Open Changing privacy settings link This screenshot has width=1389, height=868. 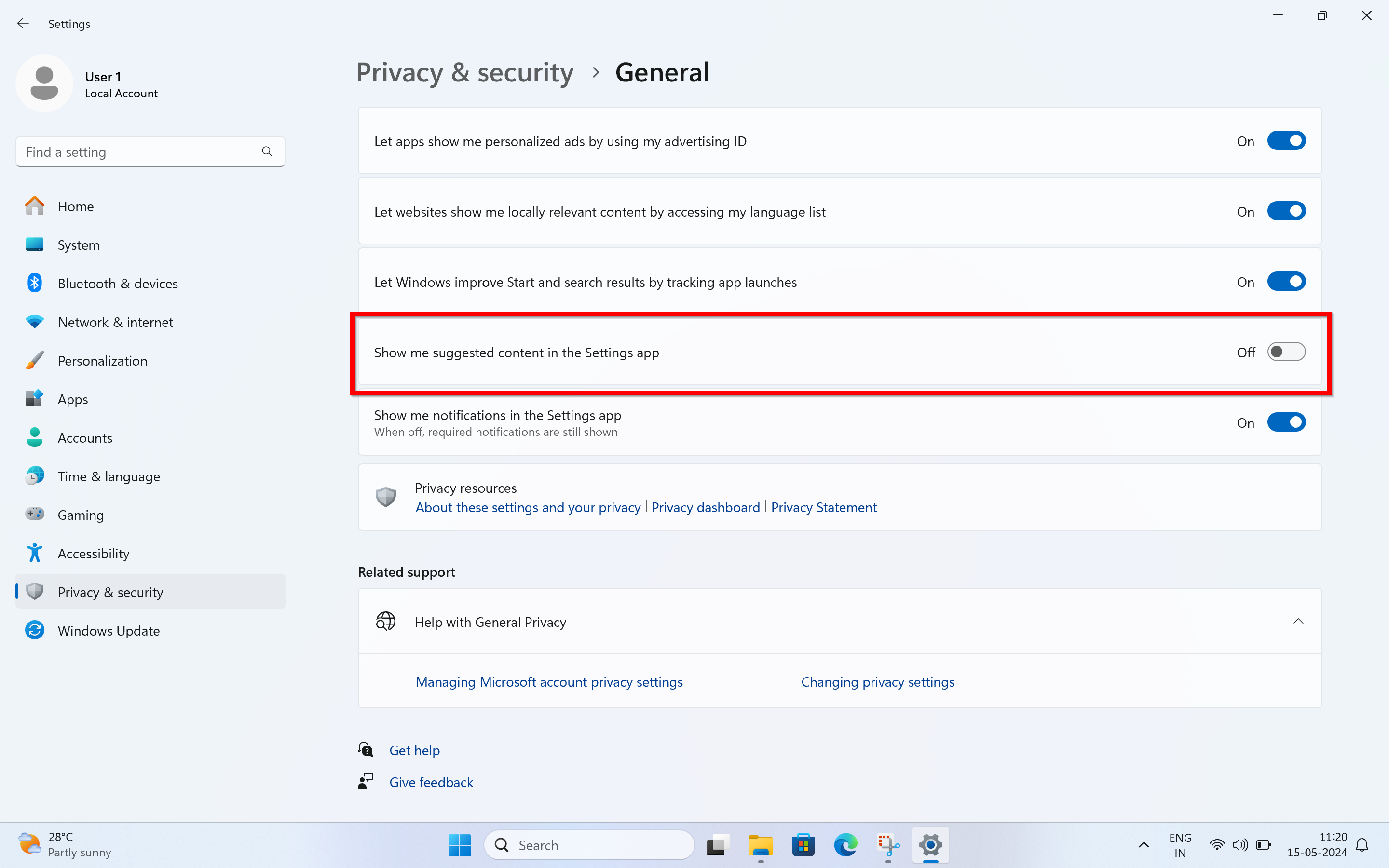pos(878,682)
